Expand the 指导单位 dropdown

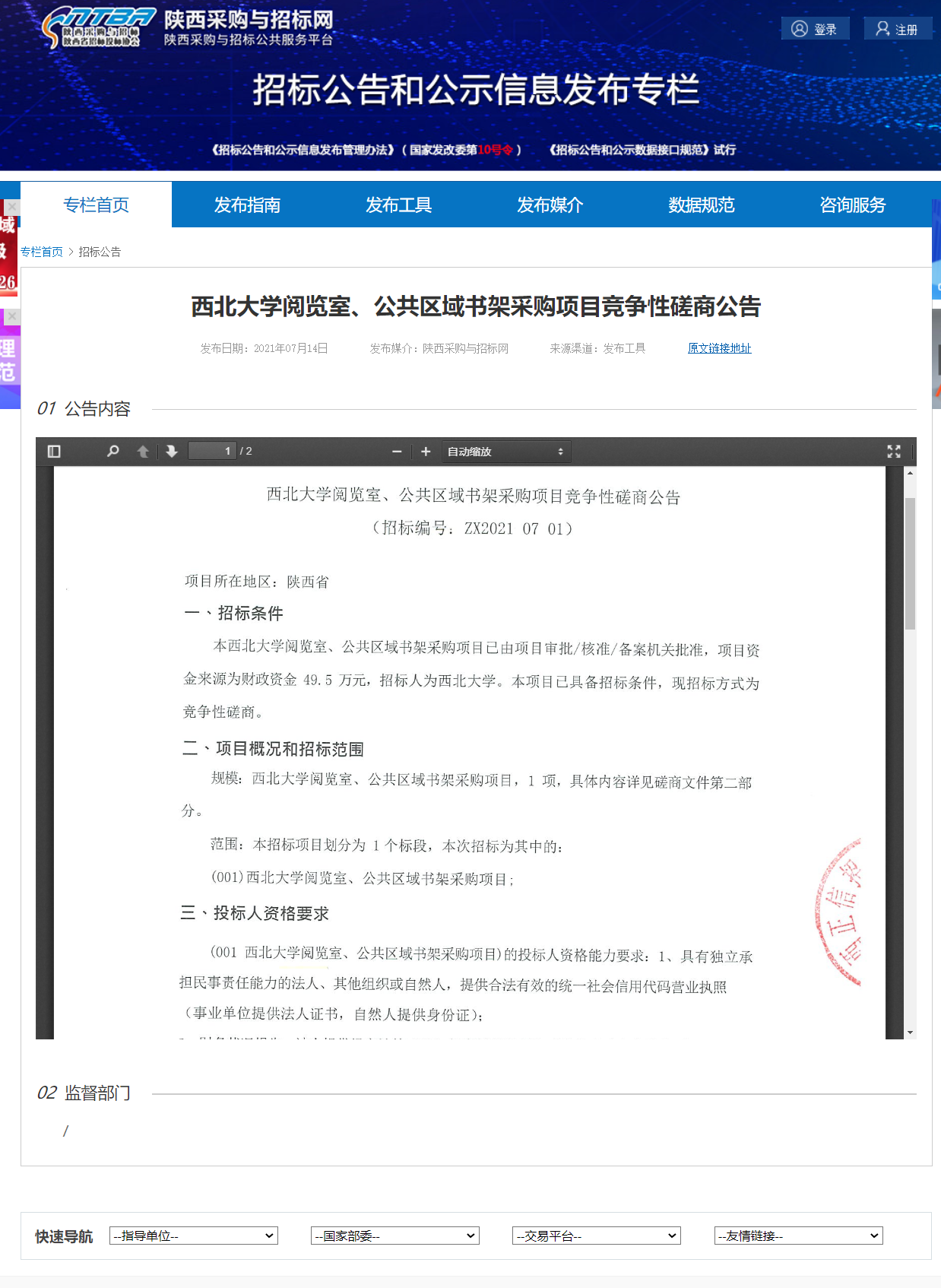pos(194,1236)
